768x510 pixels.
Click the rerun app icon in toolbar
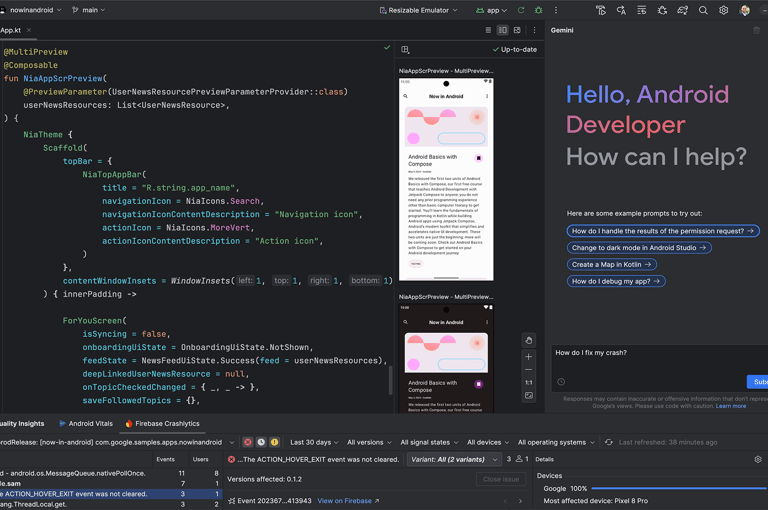click(x=521, y=10)
